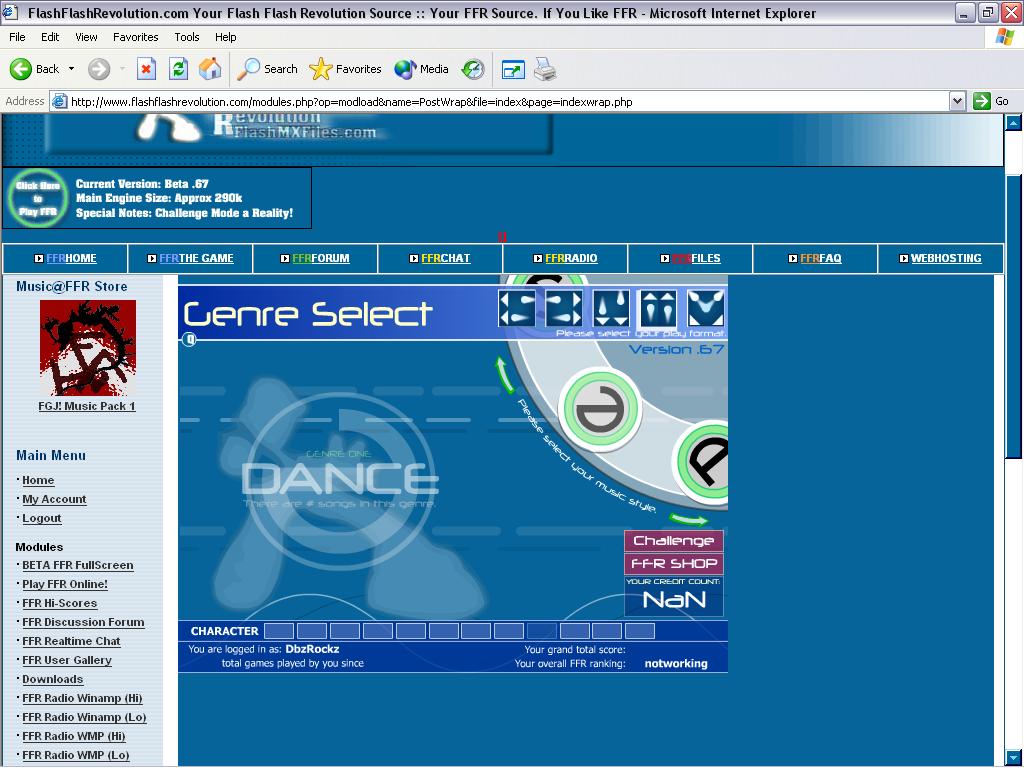Click the FGJ Music Pack 1 album thumbnail
1024x768 pixels.
tap(88, 348)
